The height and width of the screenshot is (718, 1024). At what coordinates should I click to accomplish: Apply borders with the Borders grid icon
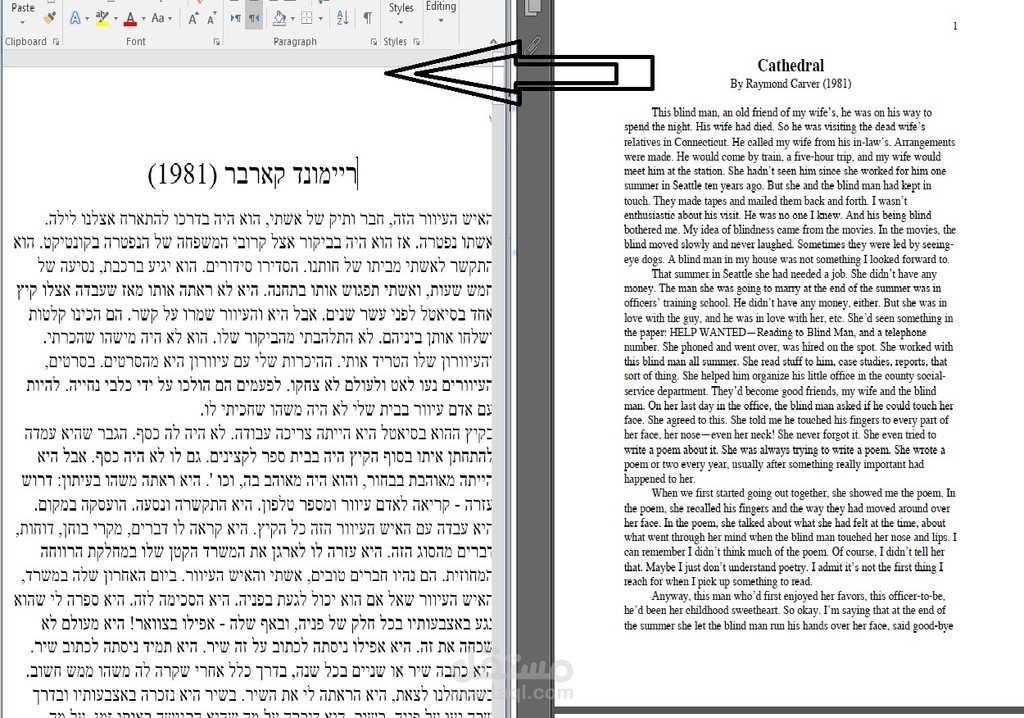[x=307, y=18]
